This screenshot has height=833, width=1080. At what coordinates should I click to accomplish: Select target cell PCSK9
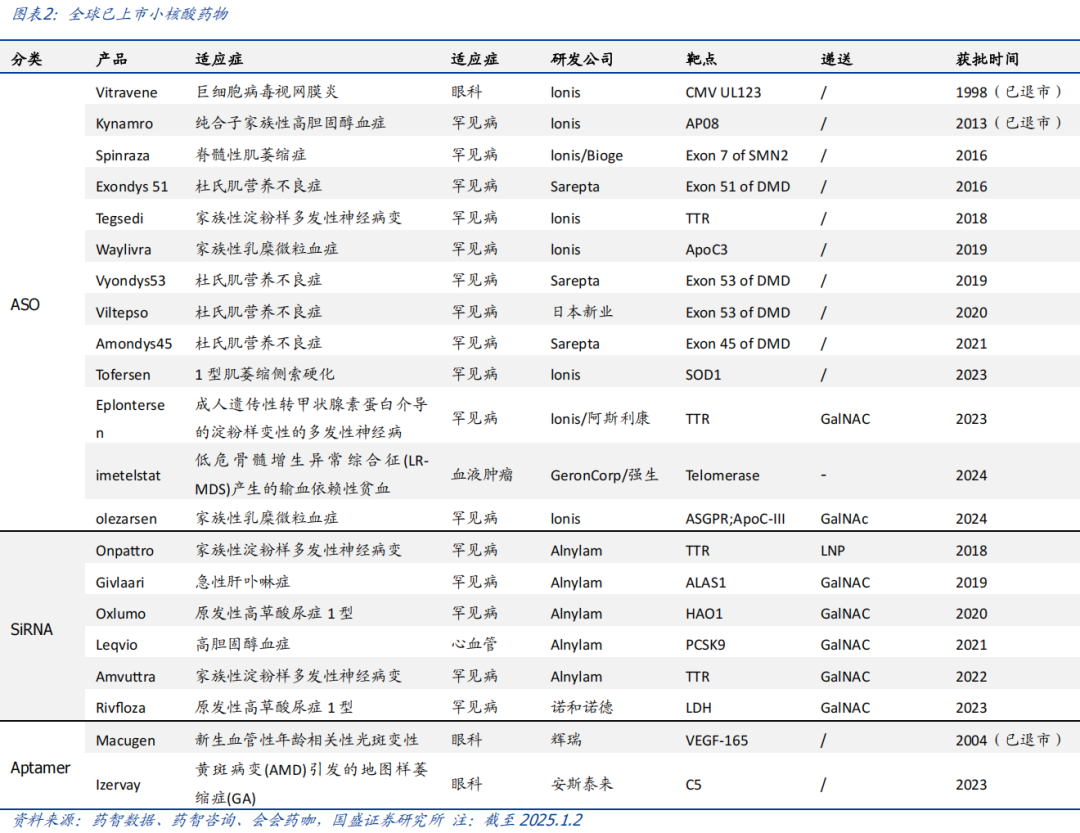pos(705,645)
